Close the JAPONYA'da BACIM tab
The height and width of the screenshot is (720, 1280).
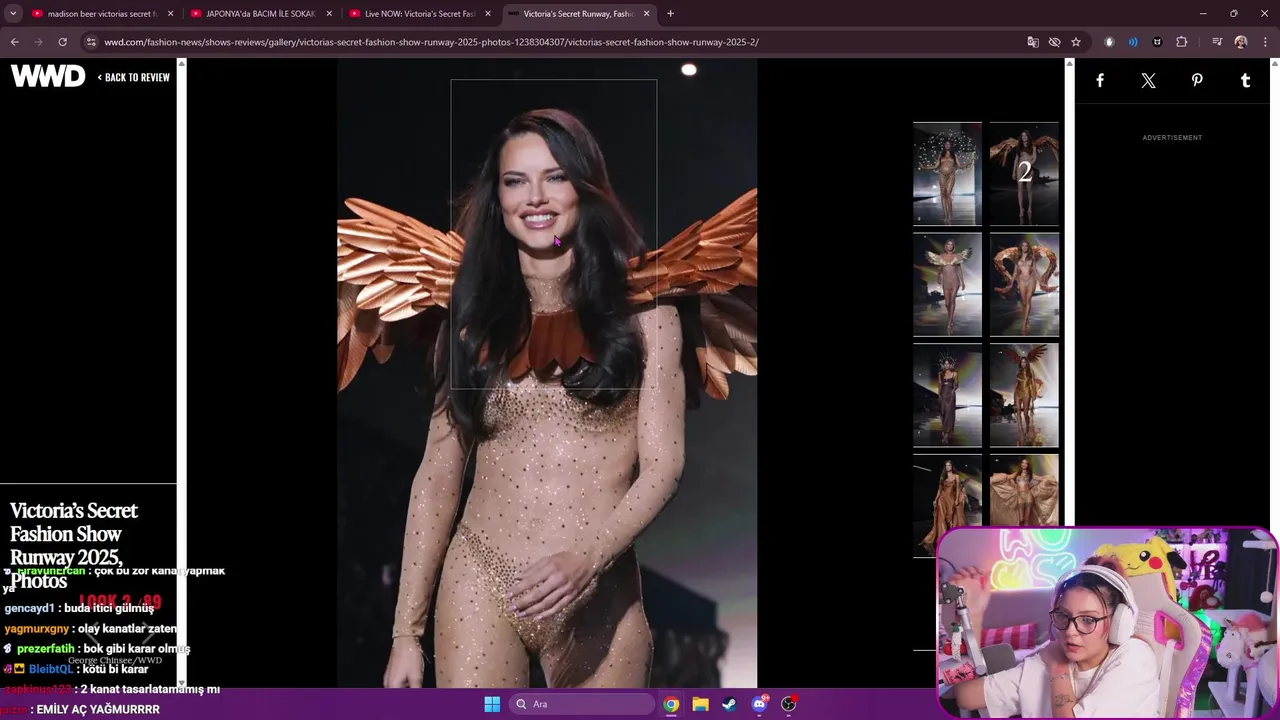click(329, 14)
